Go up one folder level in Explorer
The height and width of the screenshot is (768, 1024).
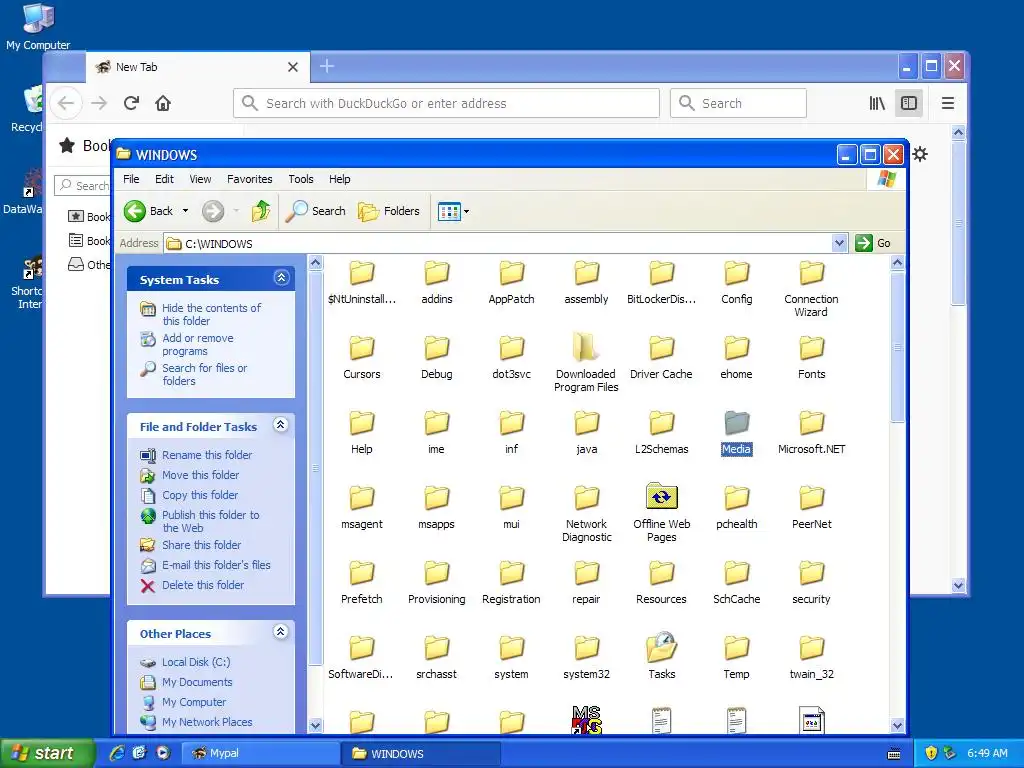coord(261,211)
